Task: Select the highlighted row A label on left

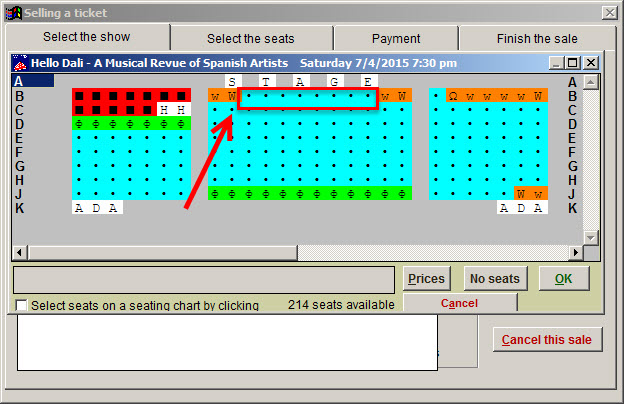Action: (33, 81)
